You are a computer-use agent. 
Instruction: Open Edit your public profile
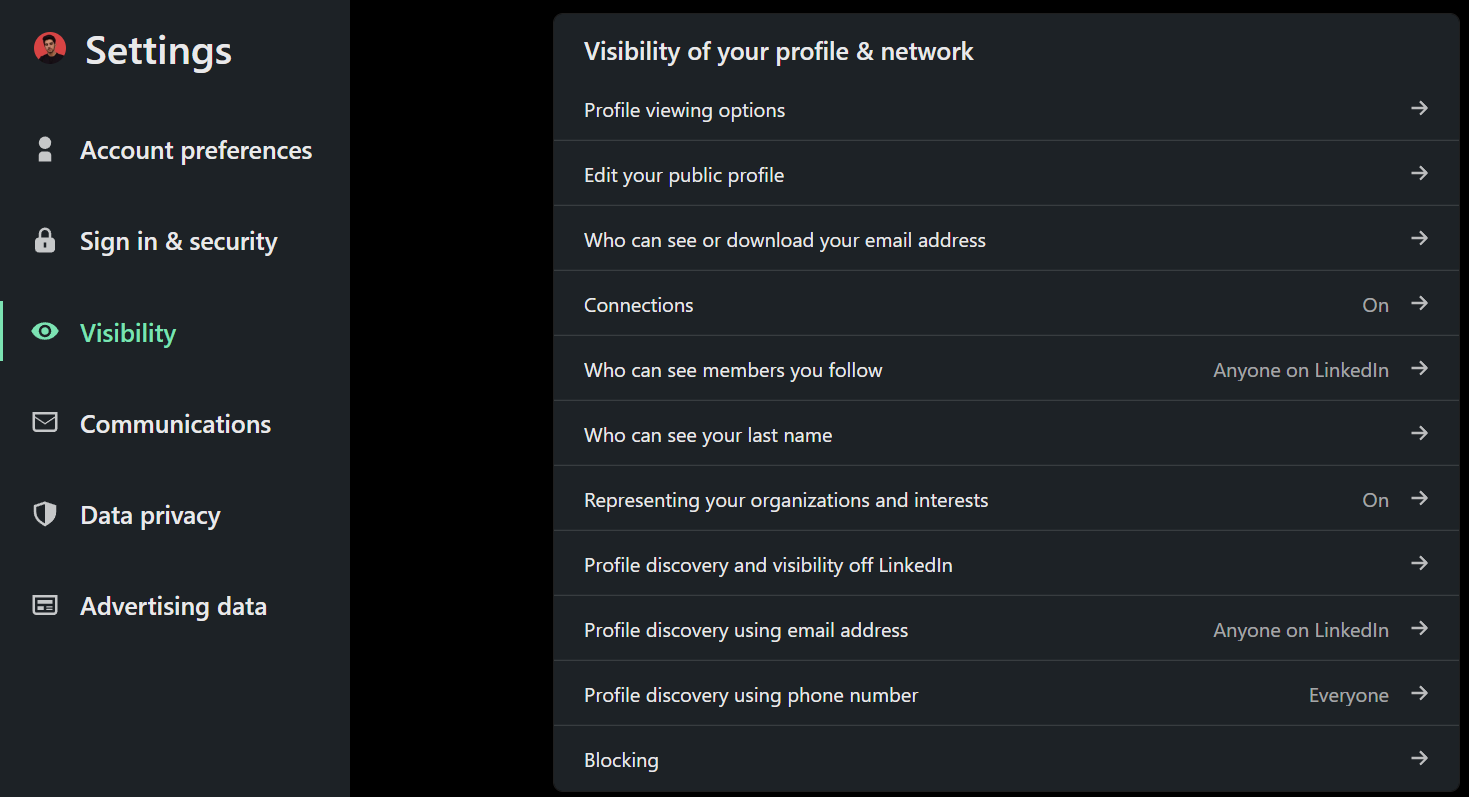pyautogui.click(x=684, y=175)
